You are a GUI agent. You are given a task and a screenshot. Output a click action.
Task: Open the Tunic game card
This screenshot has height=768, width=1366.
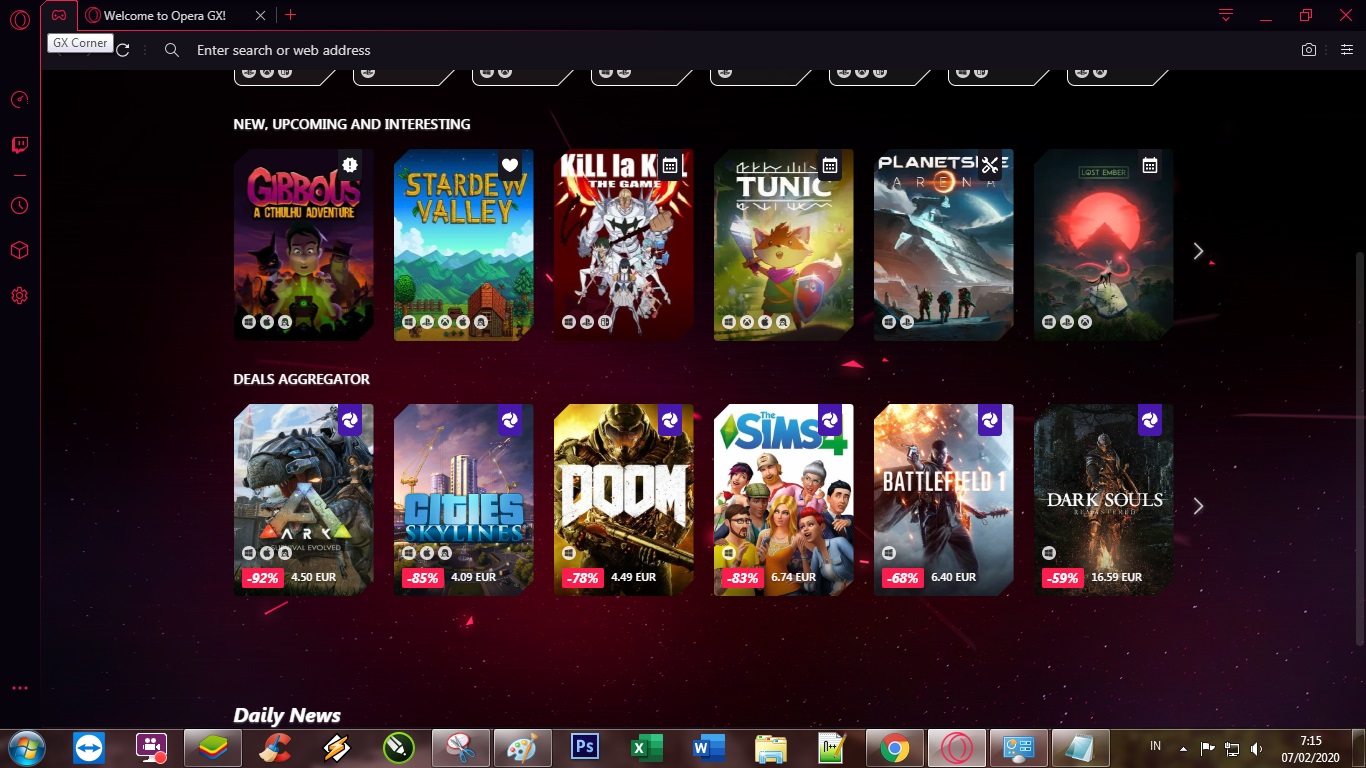point(784,245)
